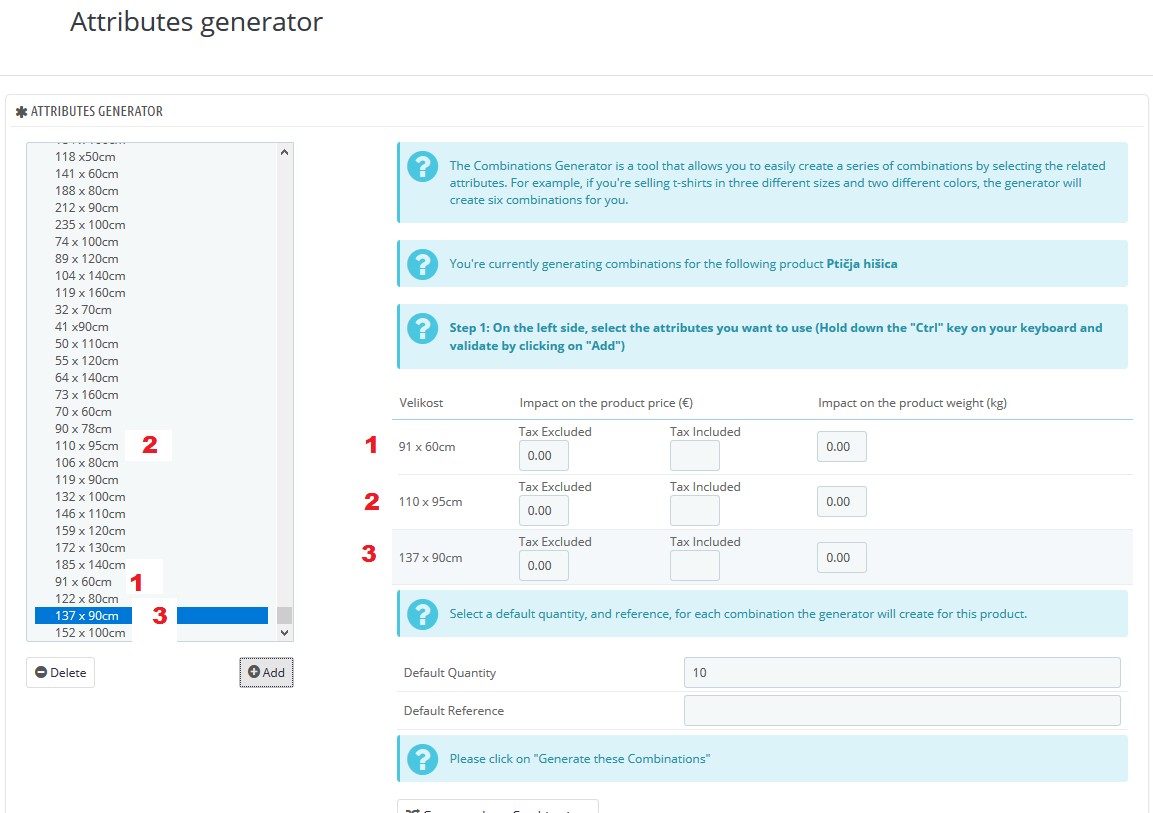The height and width of the screenshot is (813, 1153).
Task: Select the 159 x 120cm list entry
Action: (90, 530)
